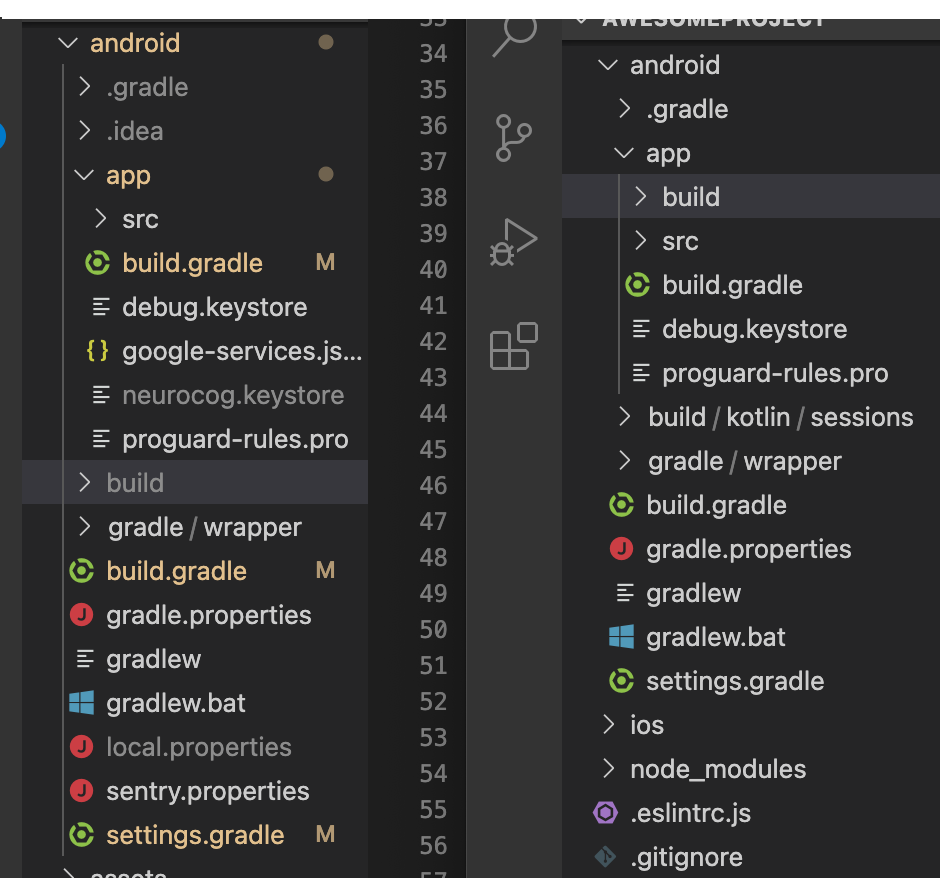Click the Java icon beside gradle.properties
Viewport: 940px width, 878px height.
point(81,614)
